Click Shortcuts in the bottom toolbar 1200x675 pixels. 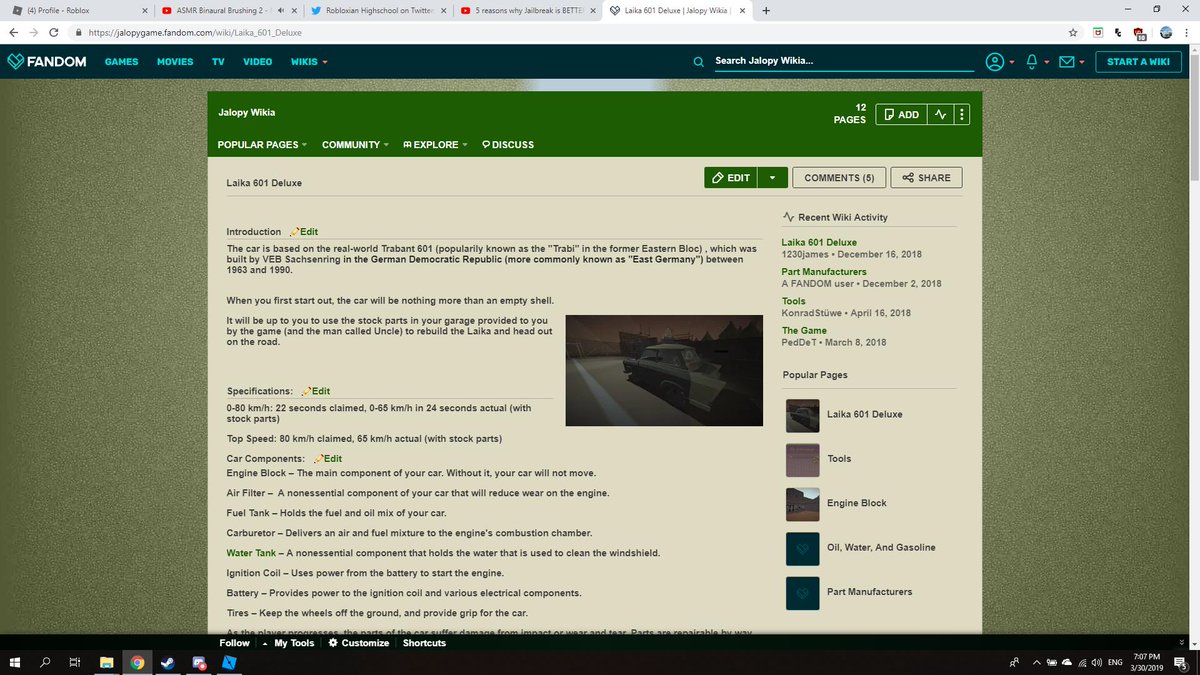[424, 643]
